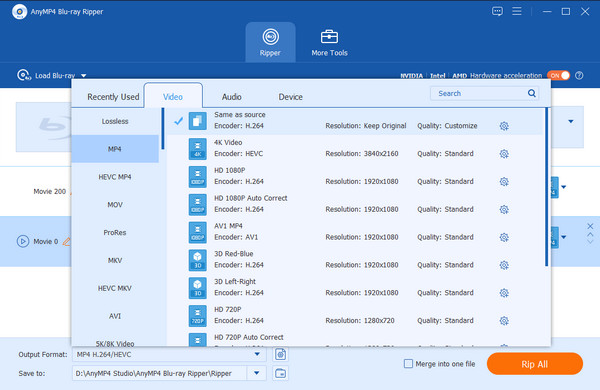Open settings gear for HD 1080P

504,181
